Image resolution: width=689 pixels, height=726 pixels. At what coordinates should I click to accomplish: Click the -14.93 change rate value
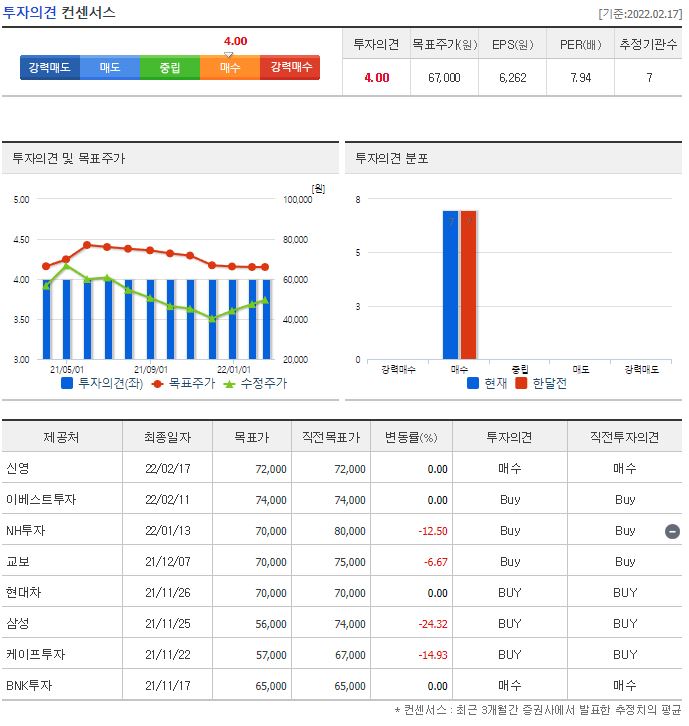pyautogui.click(x=433, y=655)
